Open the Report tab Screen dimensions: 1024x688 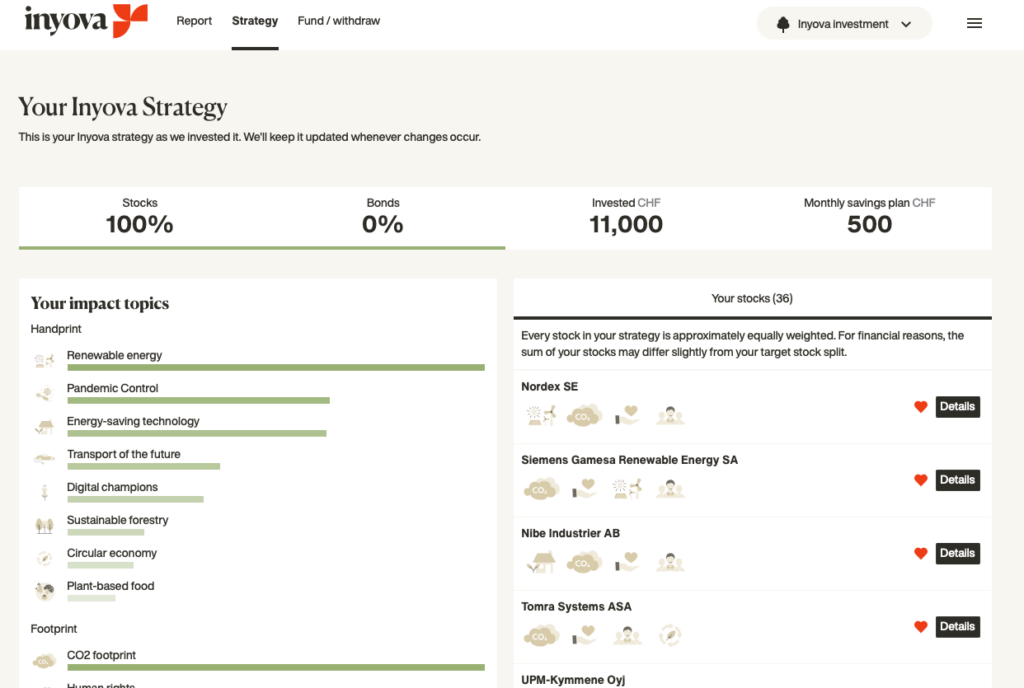[194, 21]
